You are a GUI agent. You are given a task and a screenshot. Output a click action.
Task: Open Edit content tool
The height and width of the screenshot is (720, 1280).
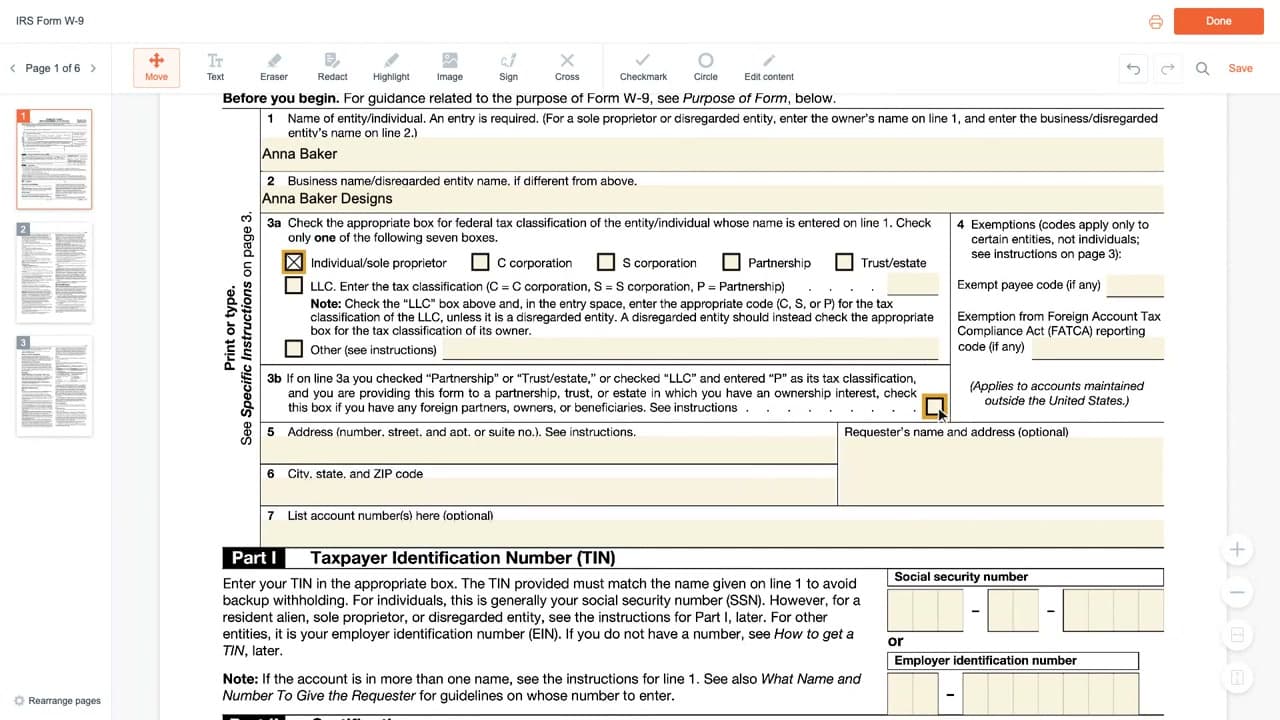[x=769, y=67]
